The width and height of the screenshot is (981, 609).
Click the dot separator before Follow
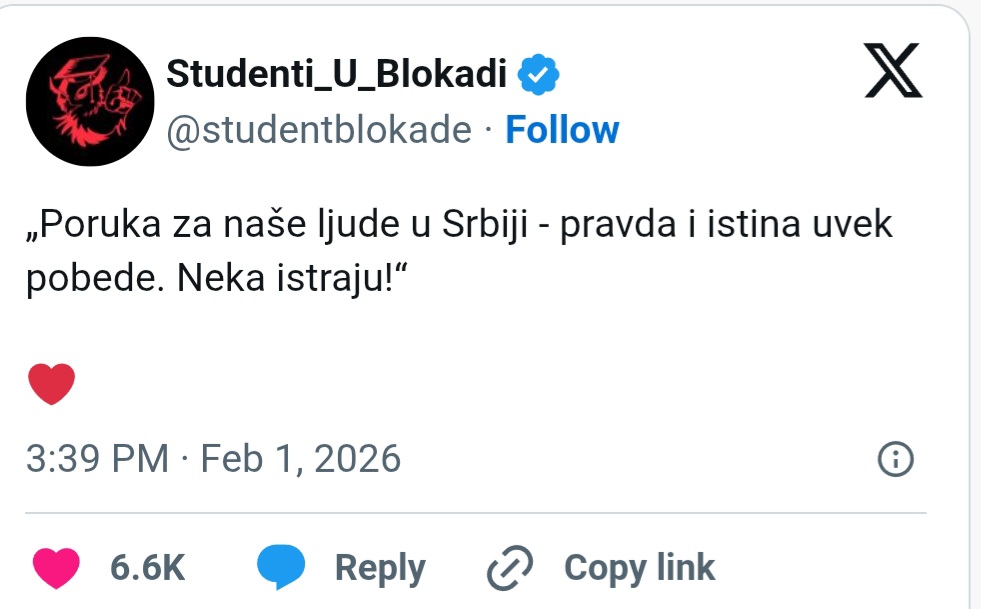(488, 130)
